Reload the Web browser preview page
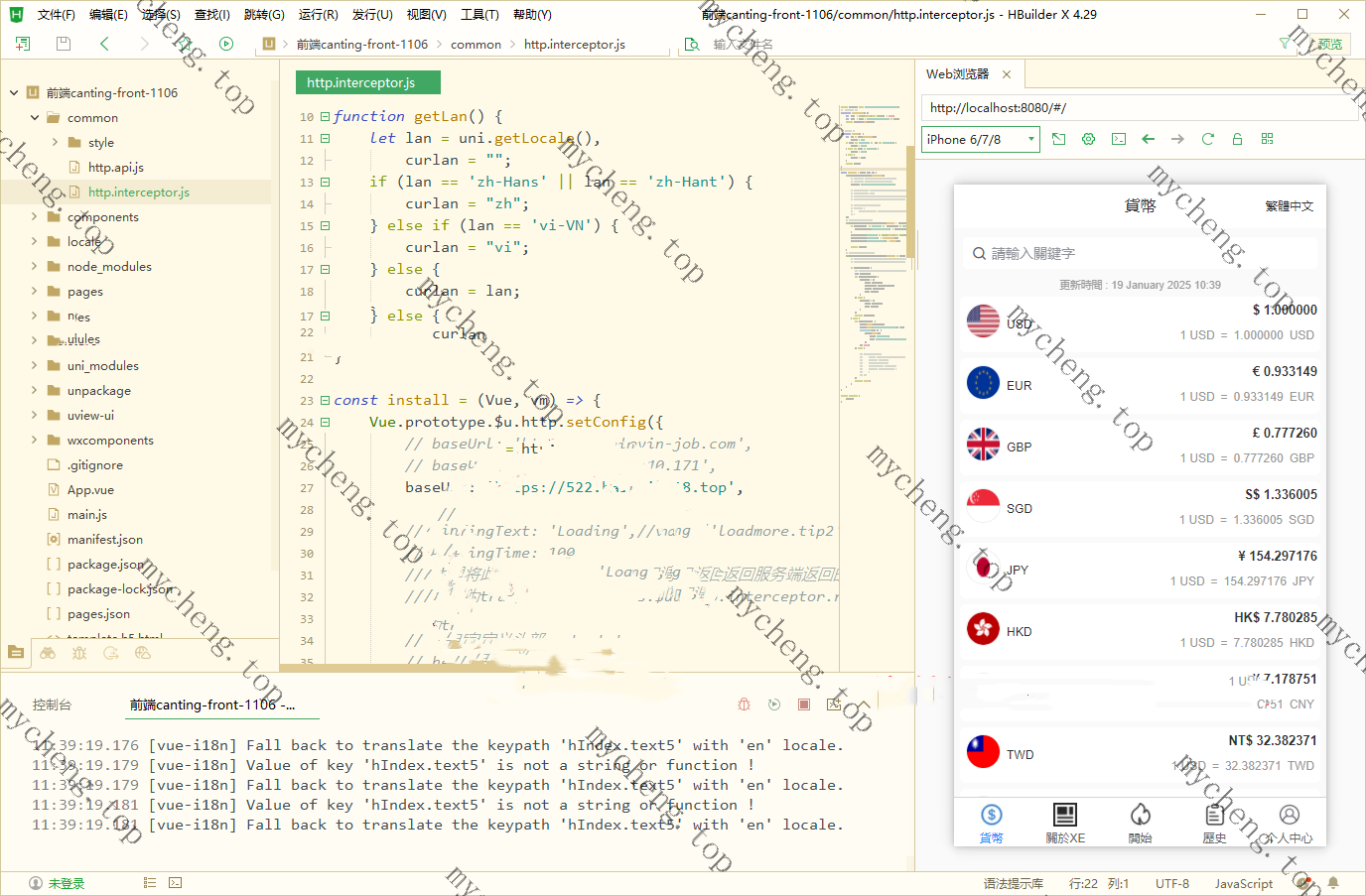The image size is (1366, 896). tap(1208, 139)
